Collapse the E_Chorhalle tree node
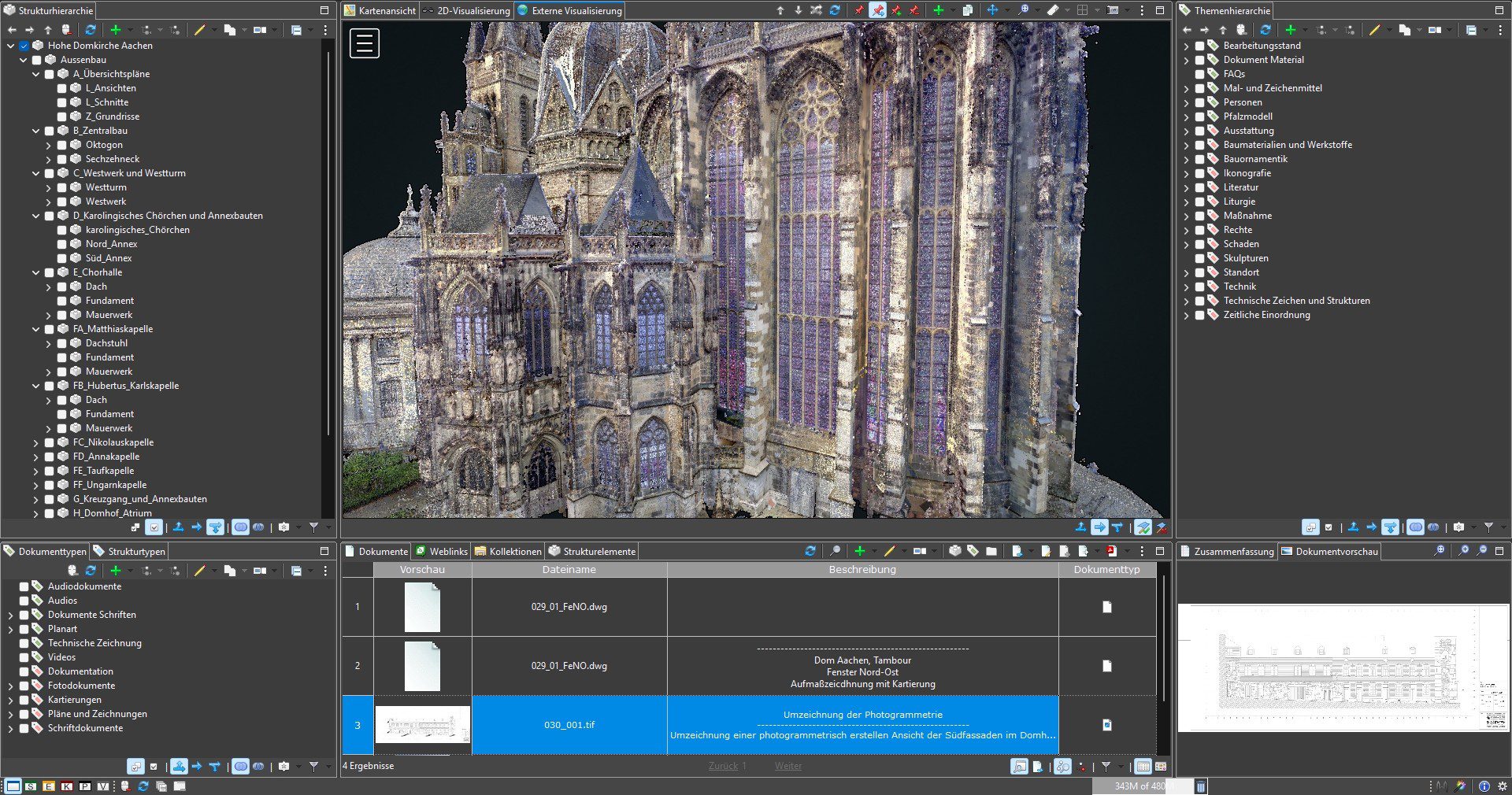The height and width of the screenshot is (795, 1512). (35, 272)
